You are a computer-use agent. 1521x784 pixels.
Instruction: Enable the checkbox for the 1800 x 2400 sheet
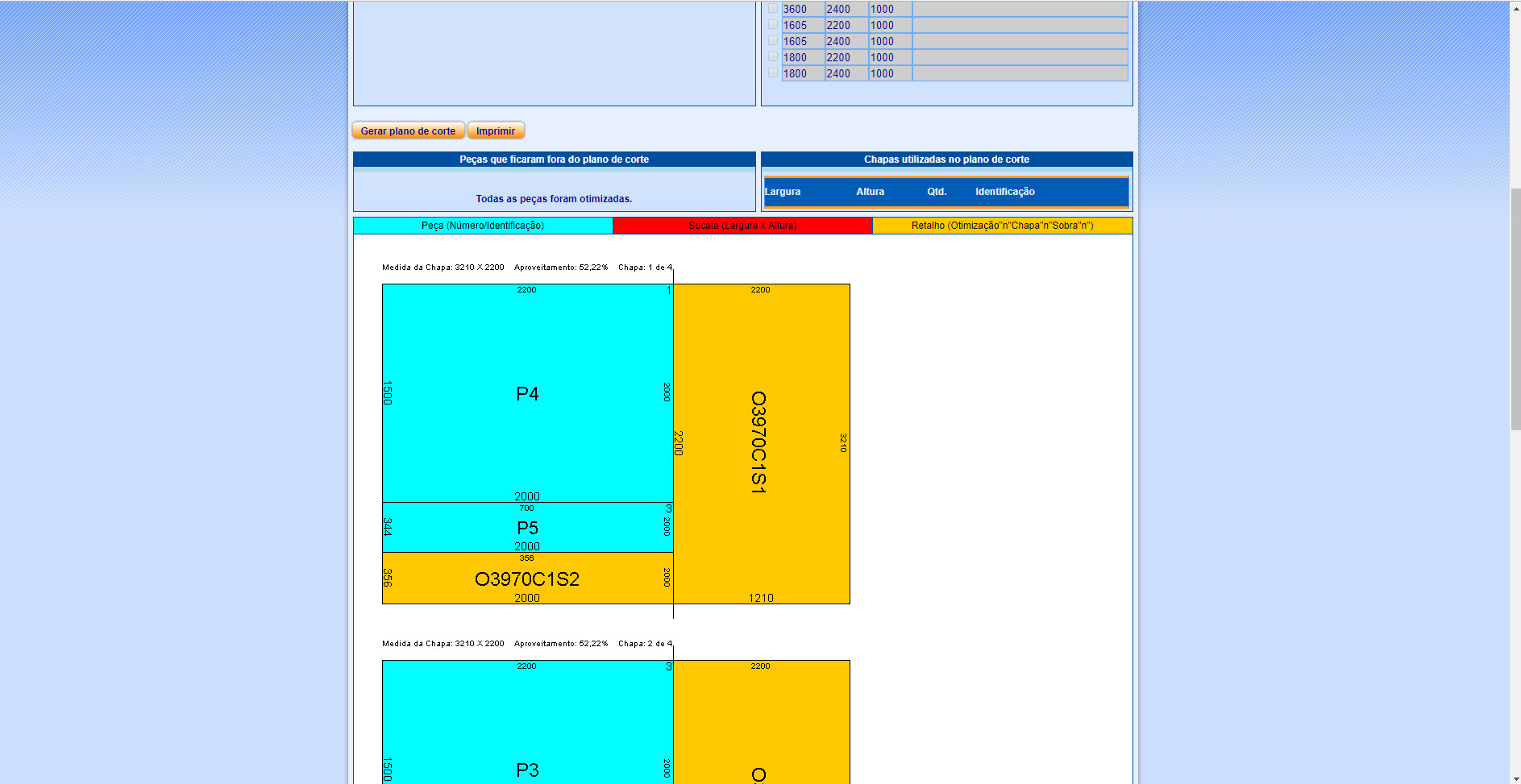point(773,73)
